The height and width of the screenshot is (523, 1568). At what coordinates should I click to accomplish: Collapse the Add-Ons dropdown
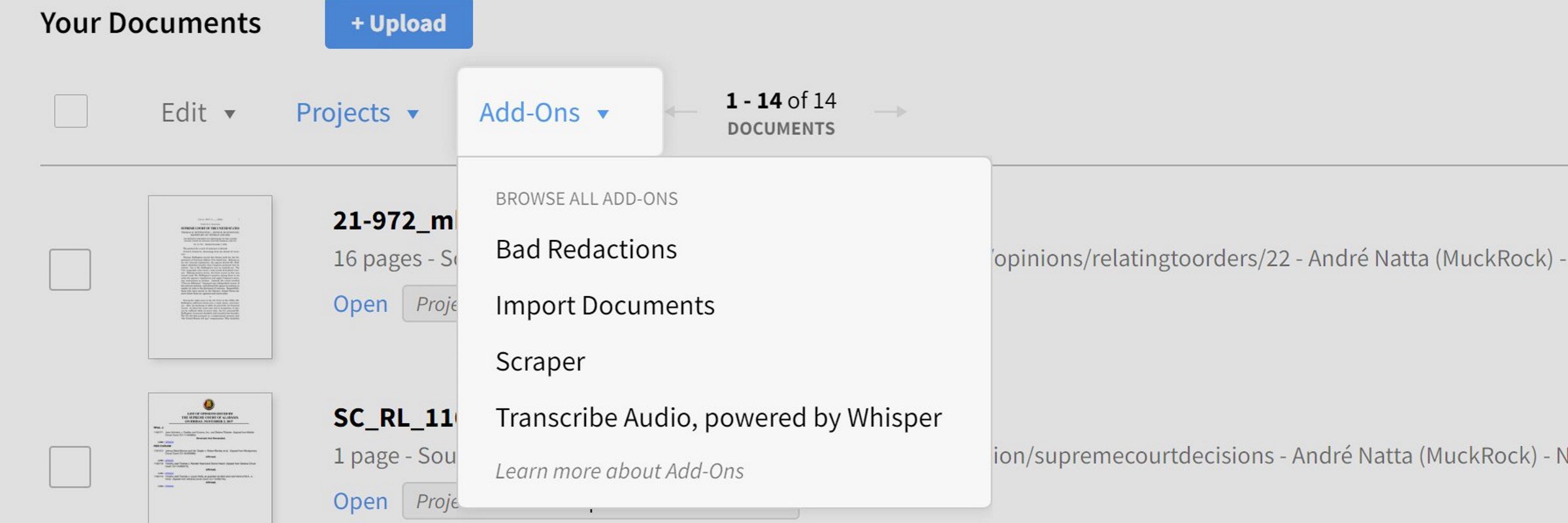544,113
